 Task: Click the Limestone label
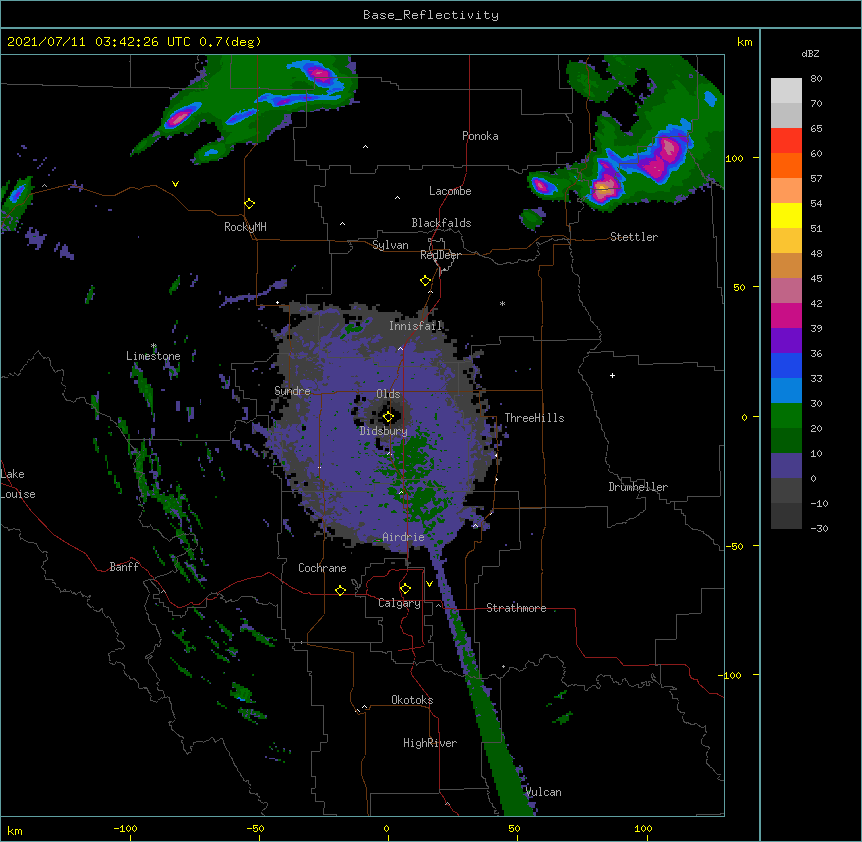coord(153,356)
